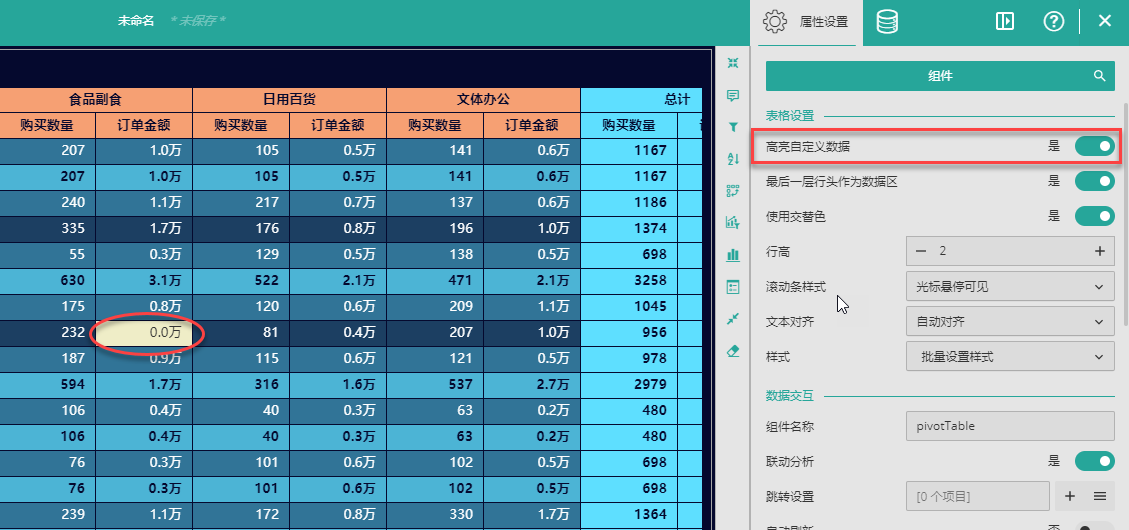Image resolution: width=1129 pixels, height=530 pixels.
Task: Click the collapse side panel icon in header
Action: pos(1005,21)
